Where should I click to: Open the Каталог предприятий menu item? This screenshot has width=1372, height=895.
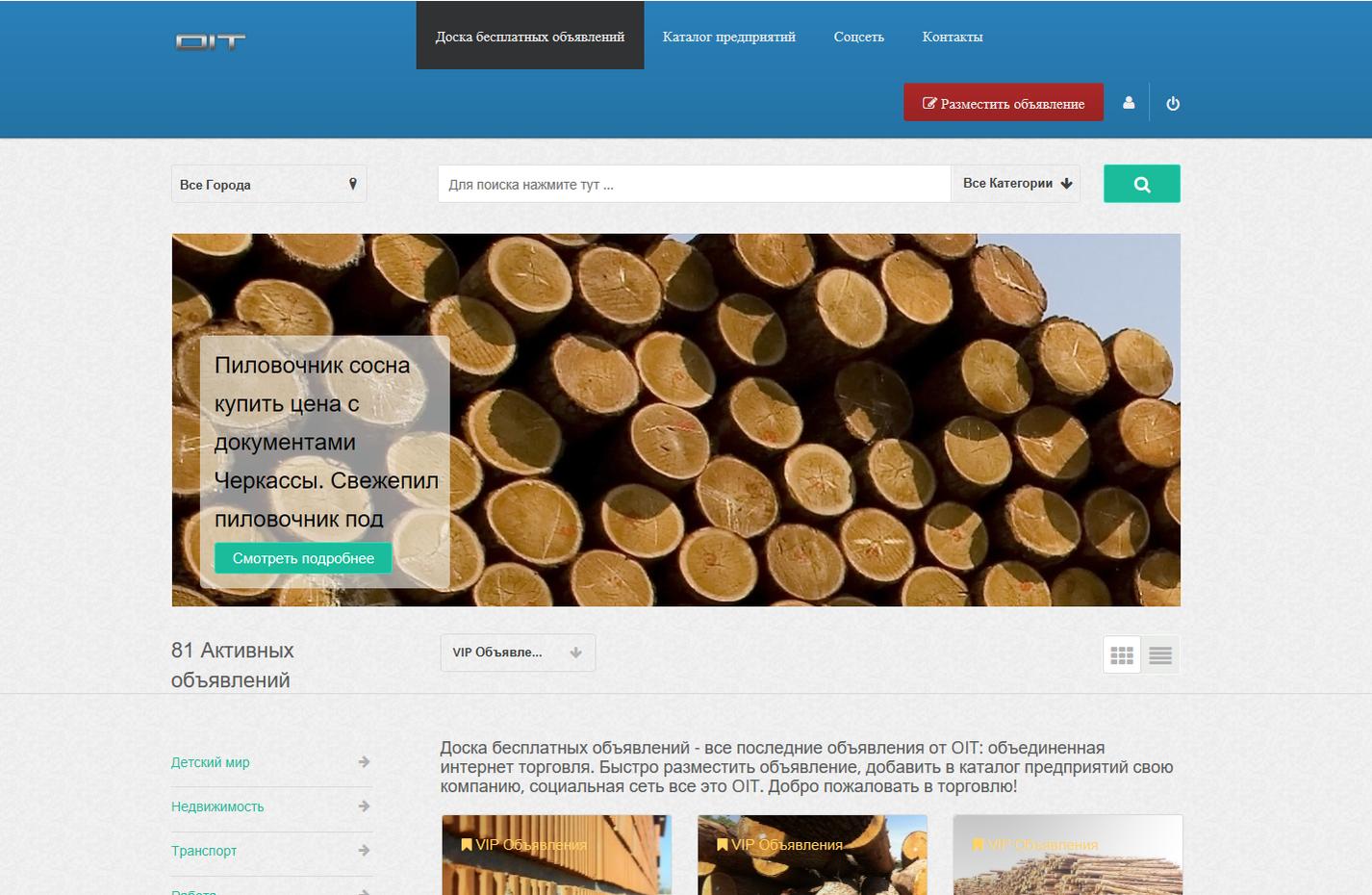pos(729,37)
